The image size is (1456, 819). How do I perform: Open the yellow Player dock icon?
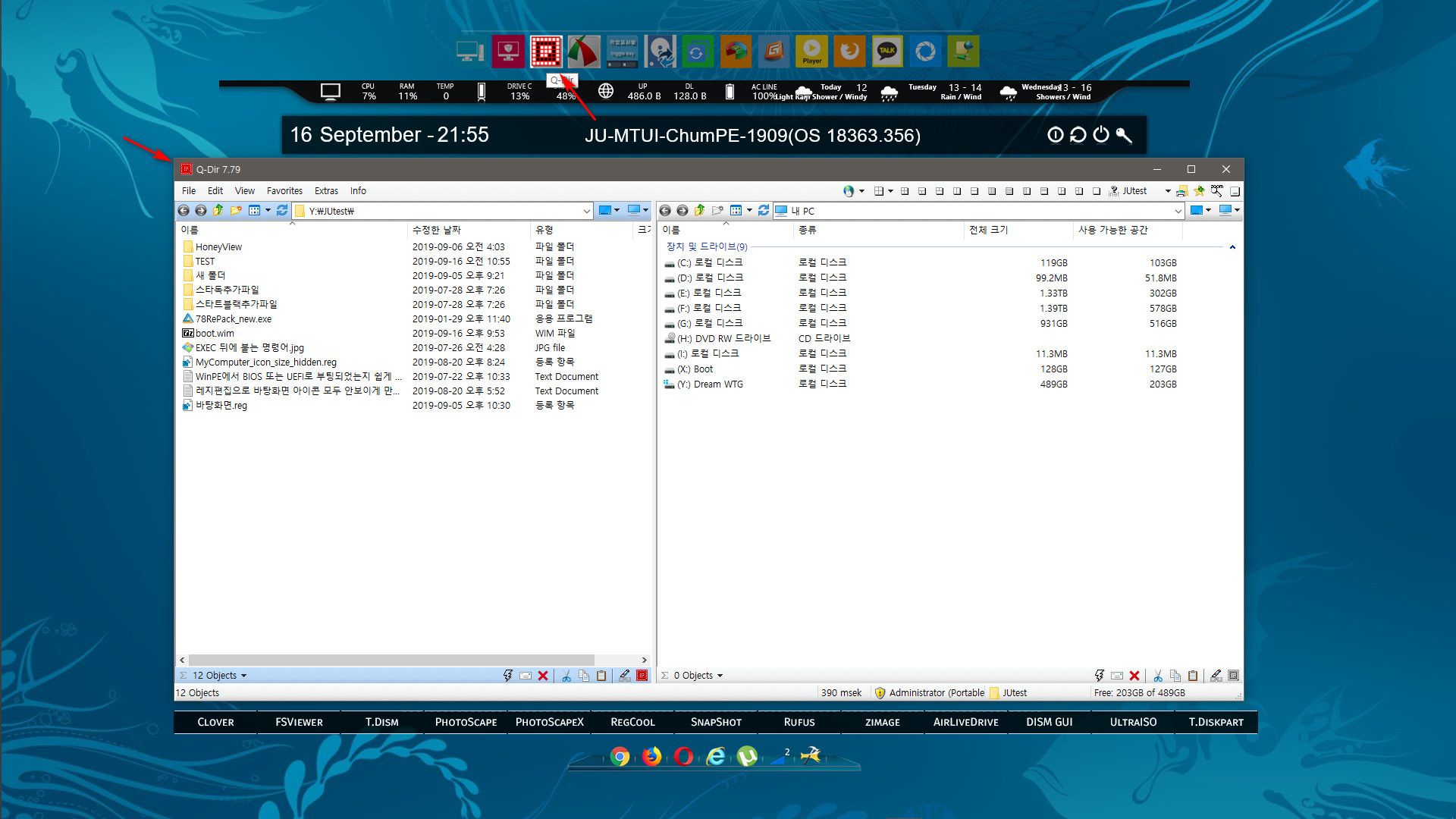[811, 52]
